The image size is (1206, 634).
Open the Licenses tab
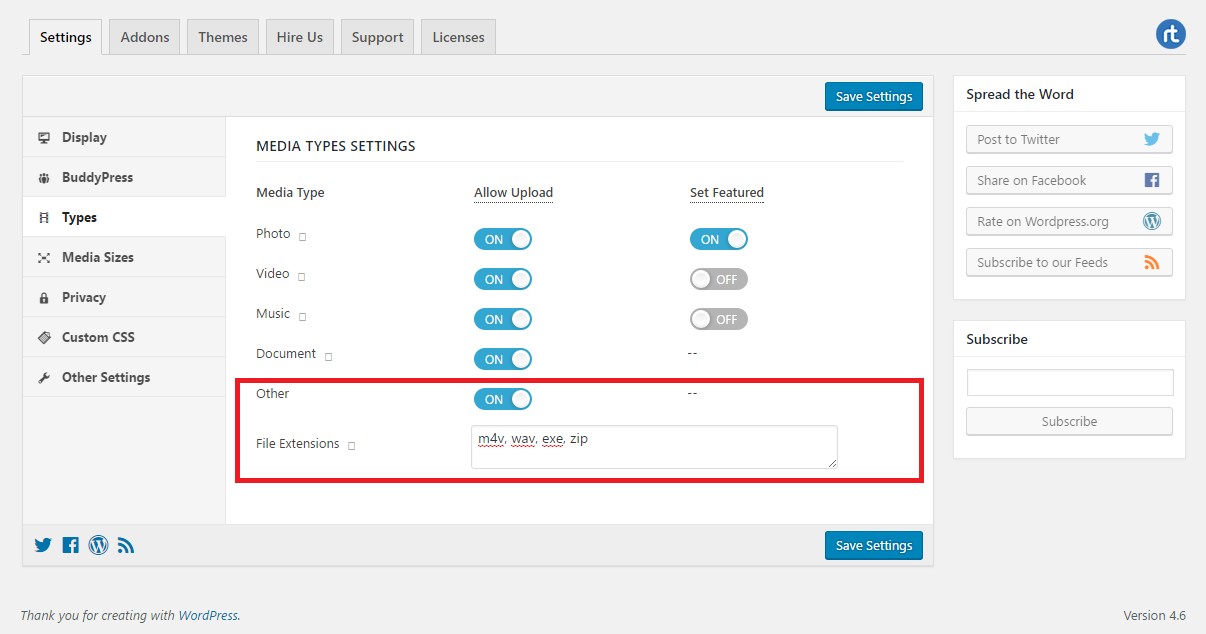(457, 36)
